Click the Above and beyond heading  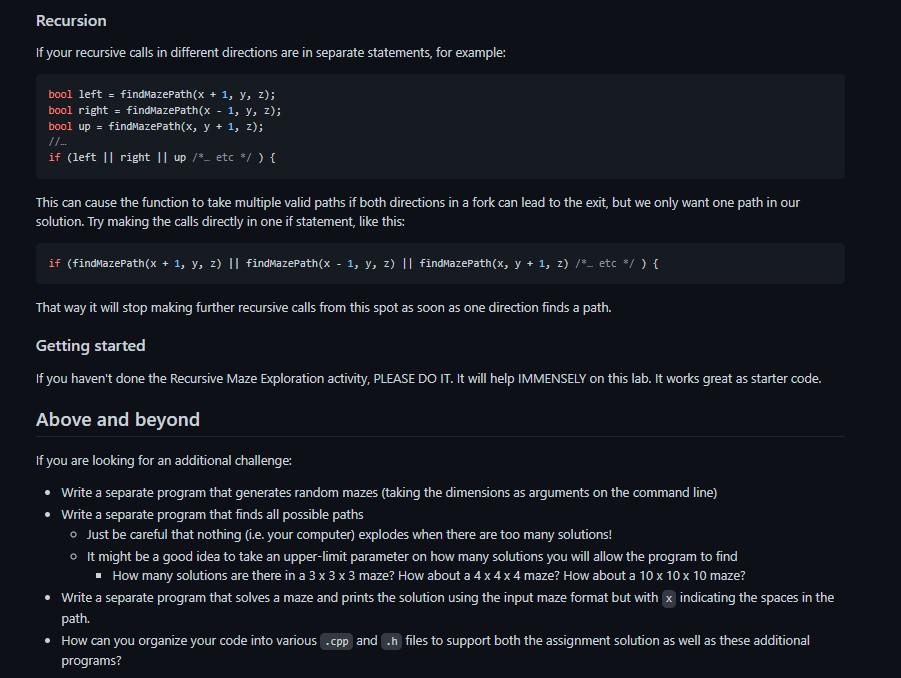(118, 419)
